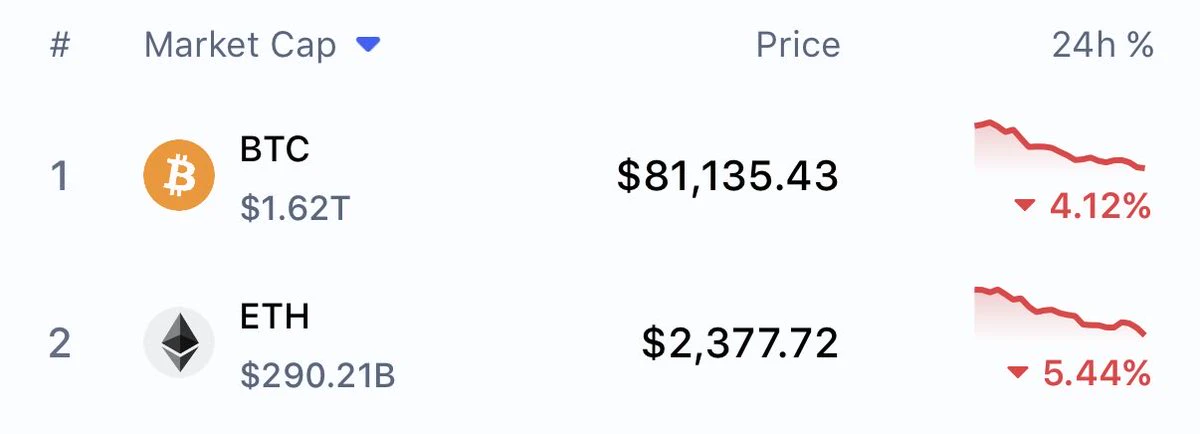Click the red down triangle beside 5.44%

coord(1018,373)
